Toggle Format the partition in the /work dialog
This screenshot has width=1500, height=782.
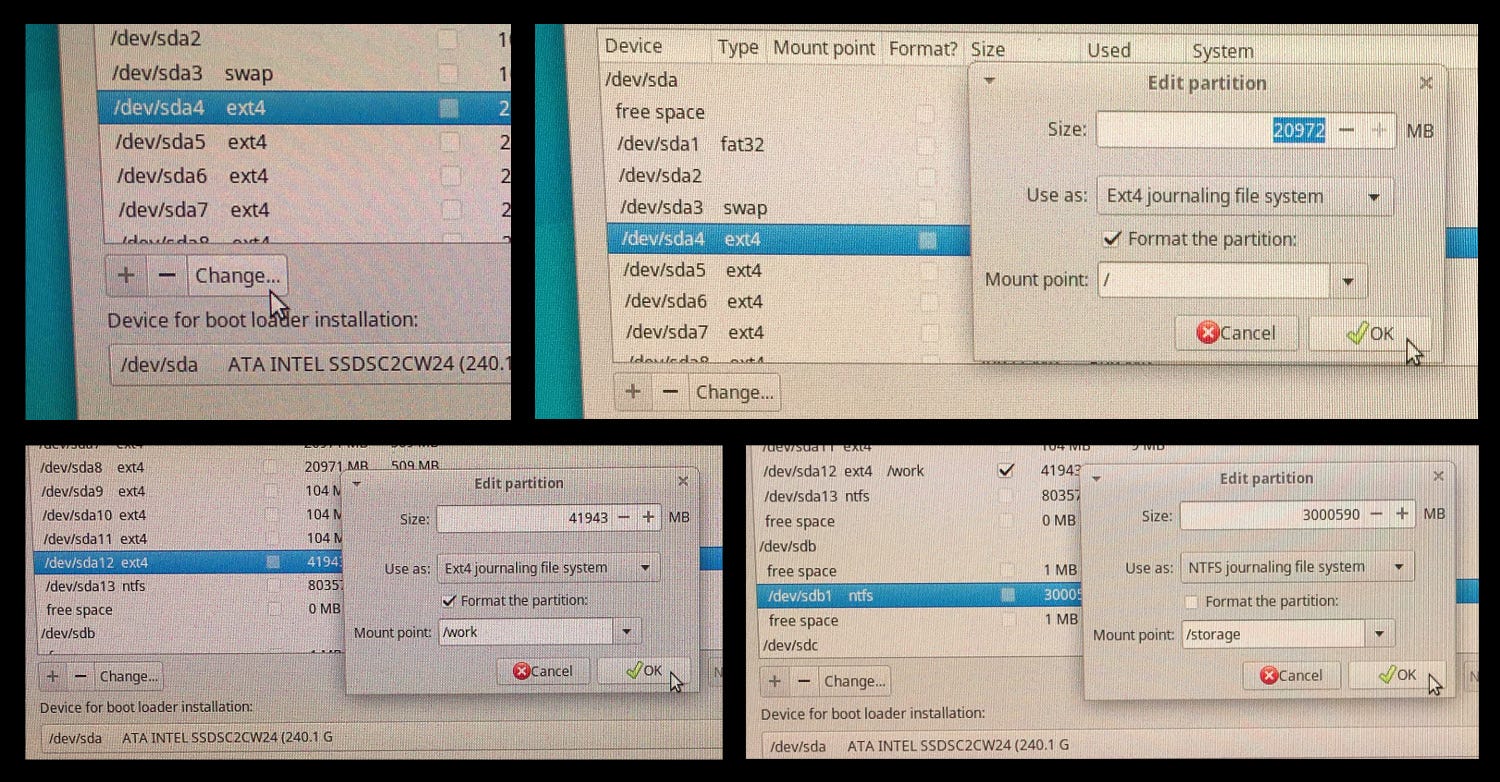pos(449,600)
